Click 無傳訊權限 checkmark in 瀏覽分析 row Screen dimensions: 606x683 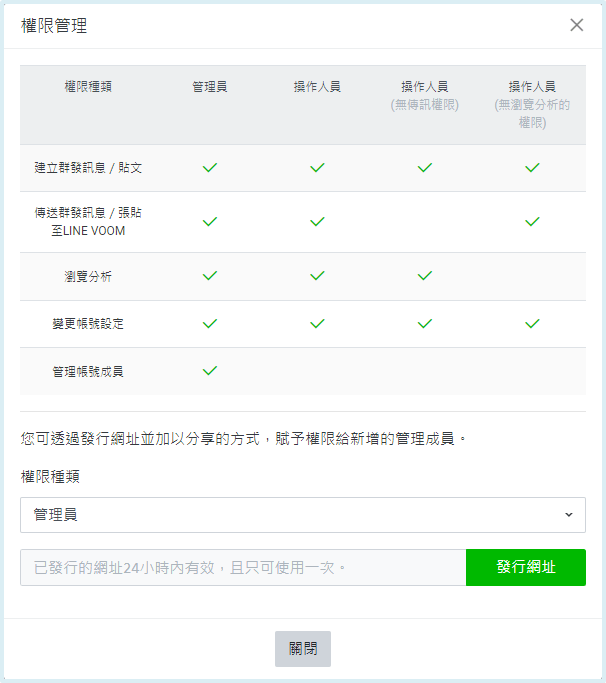(x=425, y=276)
